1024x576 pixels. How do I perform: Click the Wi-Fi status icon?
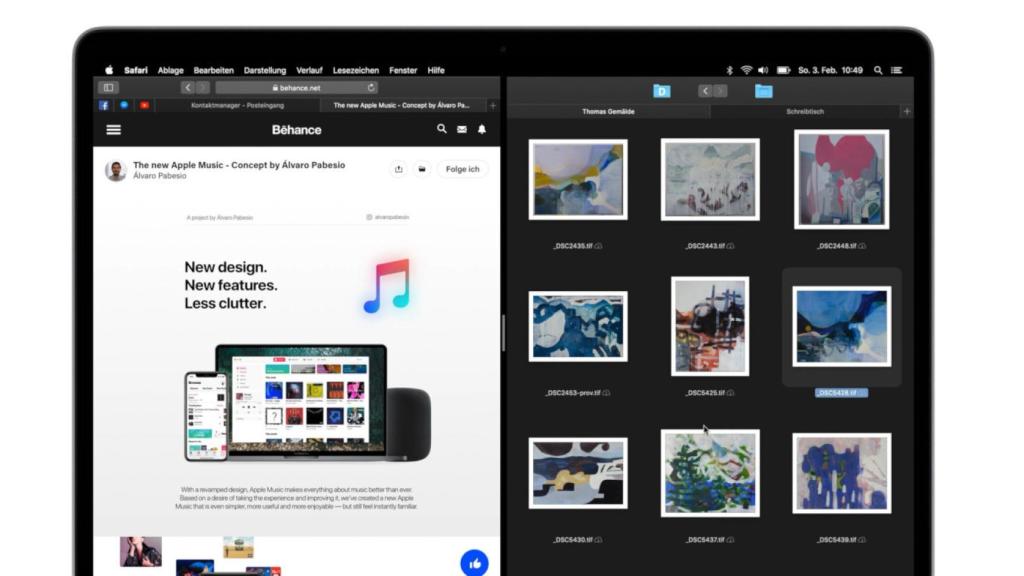coord(746,70)
